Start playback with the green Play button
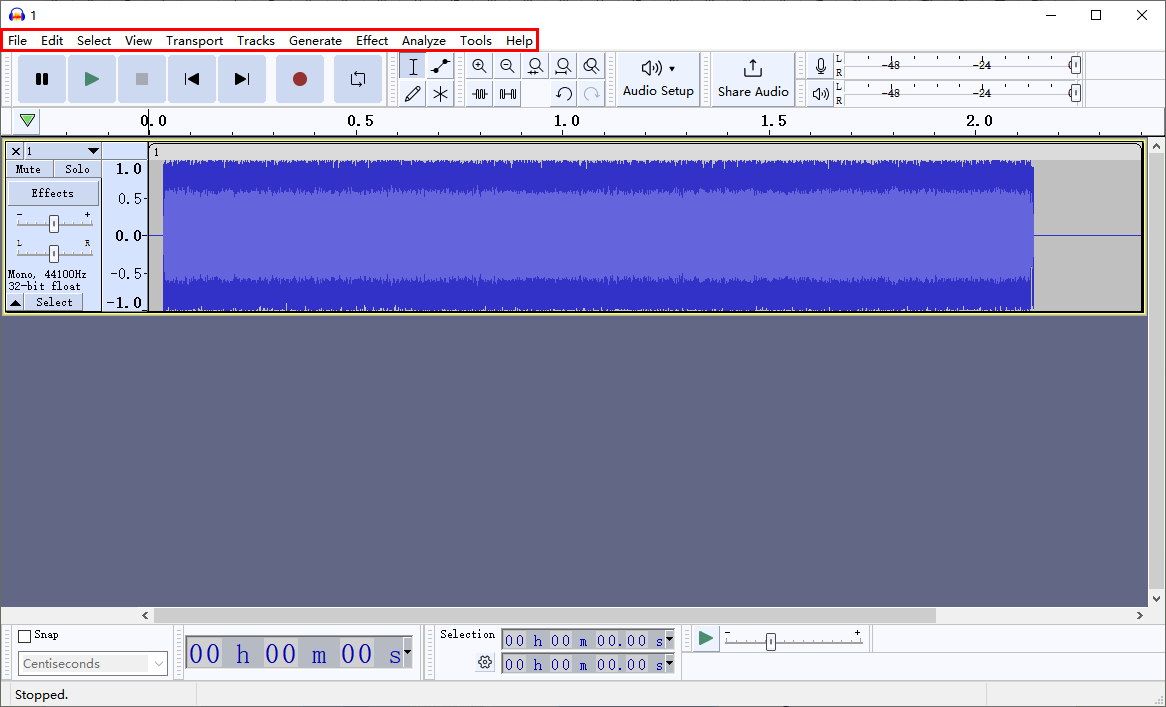This screenshot has width=1166, height=707. [91, 79]
